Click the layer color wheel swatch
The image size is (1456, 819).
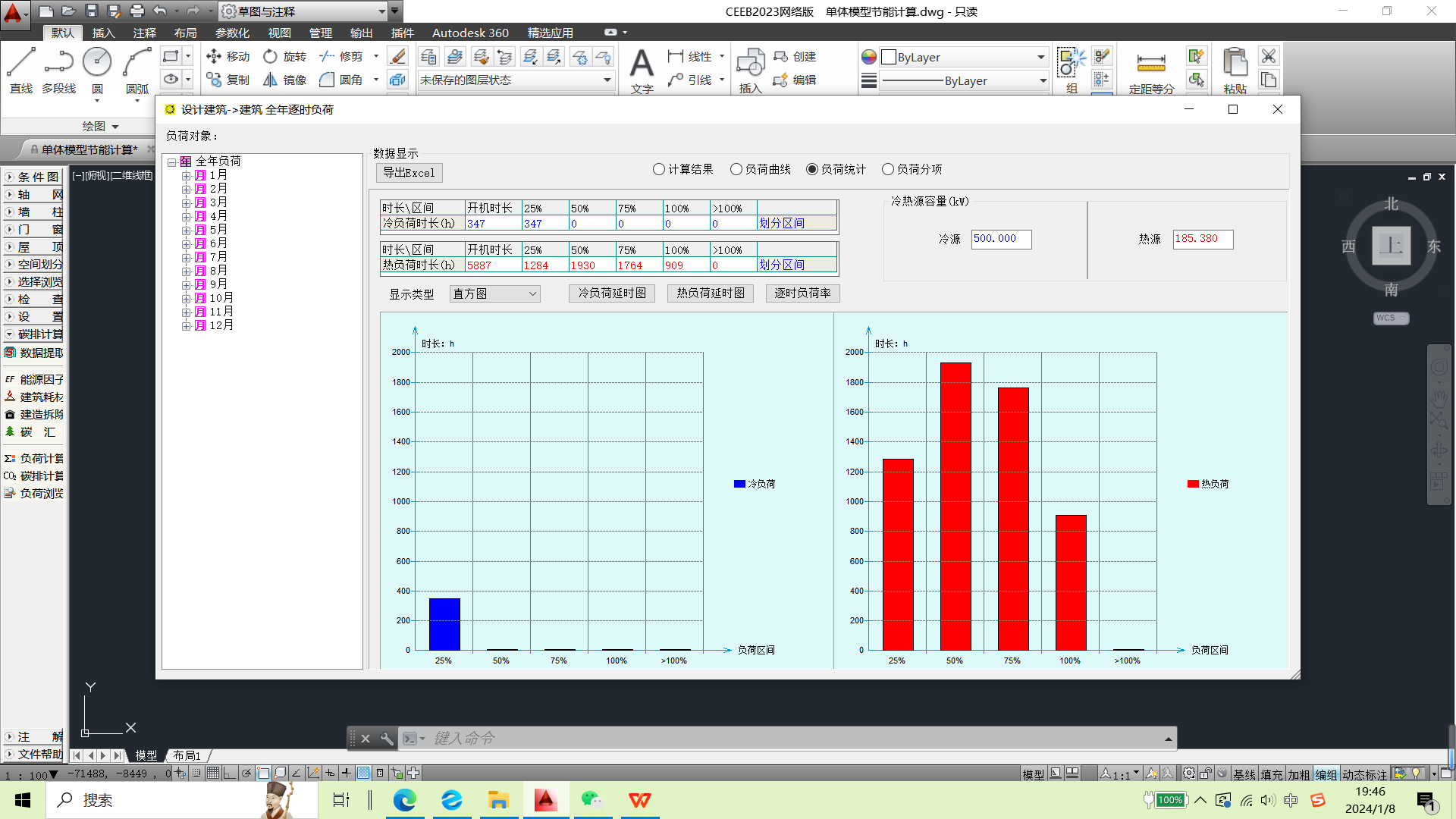tap(869, 57)
